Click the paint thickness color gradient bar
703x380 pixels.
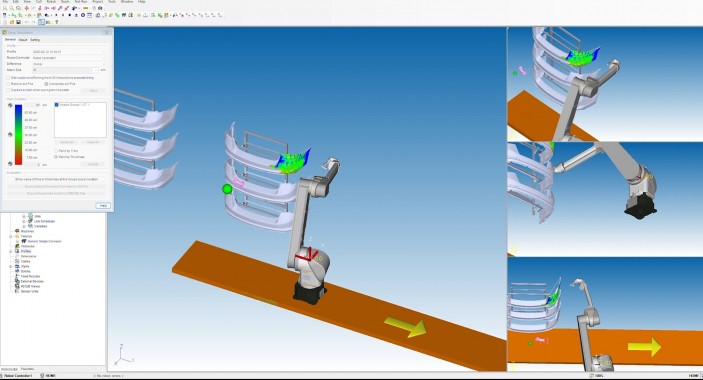(x=18, y=134)
